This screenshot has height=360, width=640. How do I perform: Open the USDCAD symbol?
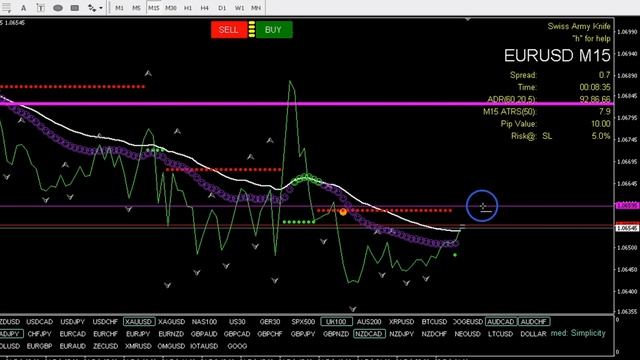40,322
